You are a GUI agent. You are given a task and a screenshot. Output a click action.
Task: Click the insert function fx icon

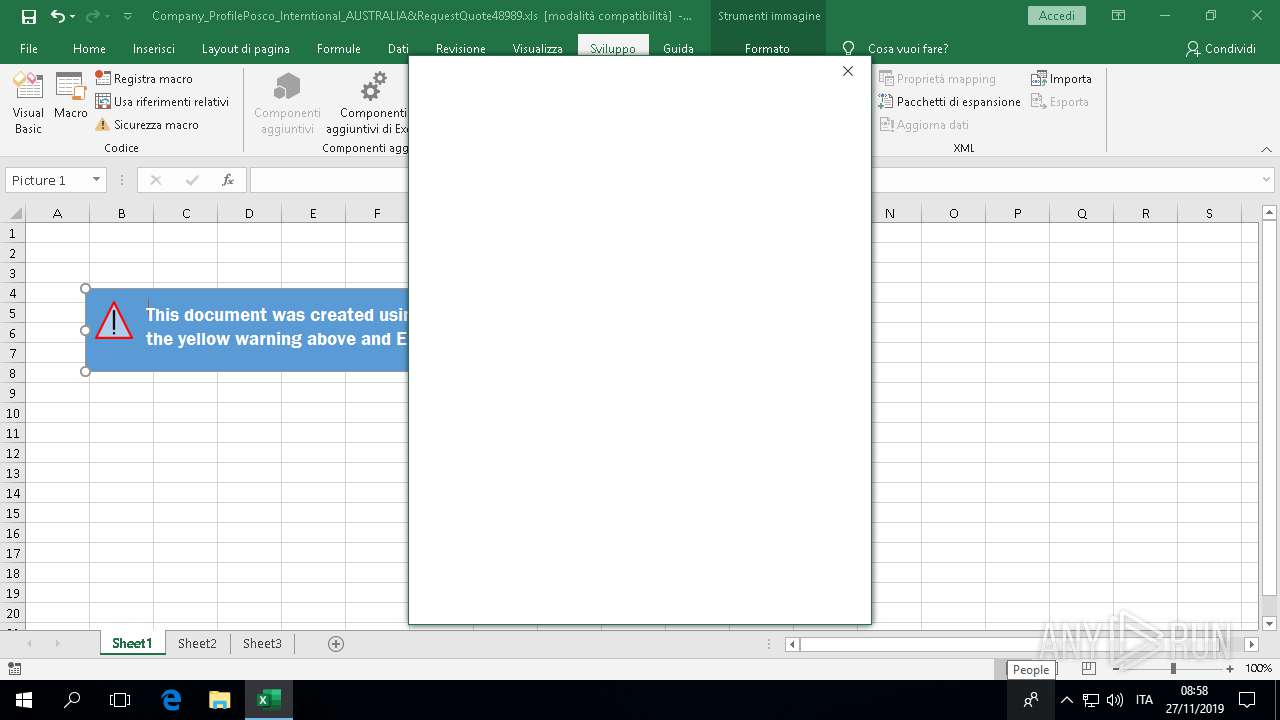click(228, 180)
